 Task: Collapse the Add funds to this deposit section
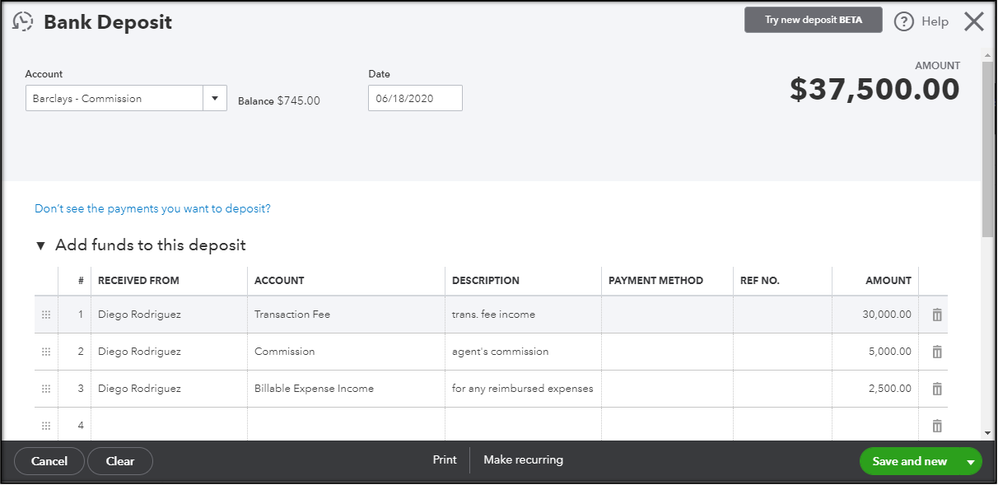pyautogui.click(x=41, y=245)
